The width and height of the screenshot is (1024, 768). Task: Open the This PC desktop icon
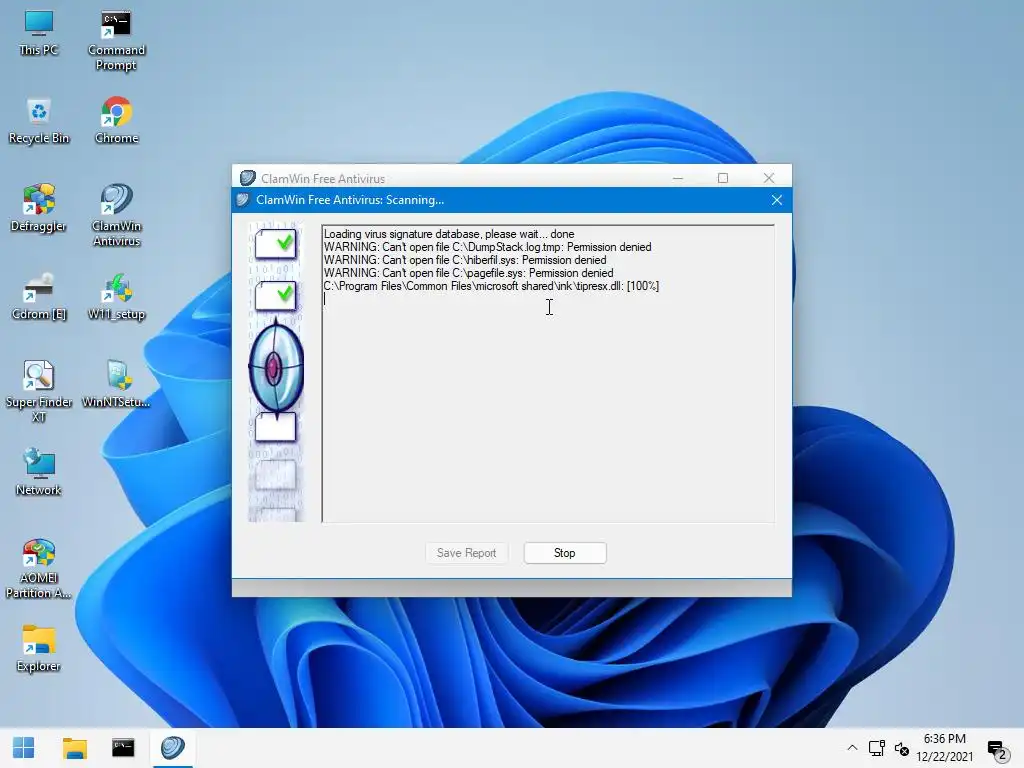39,33
